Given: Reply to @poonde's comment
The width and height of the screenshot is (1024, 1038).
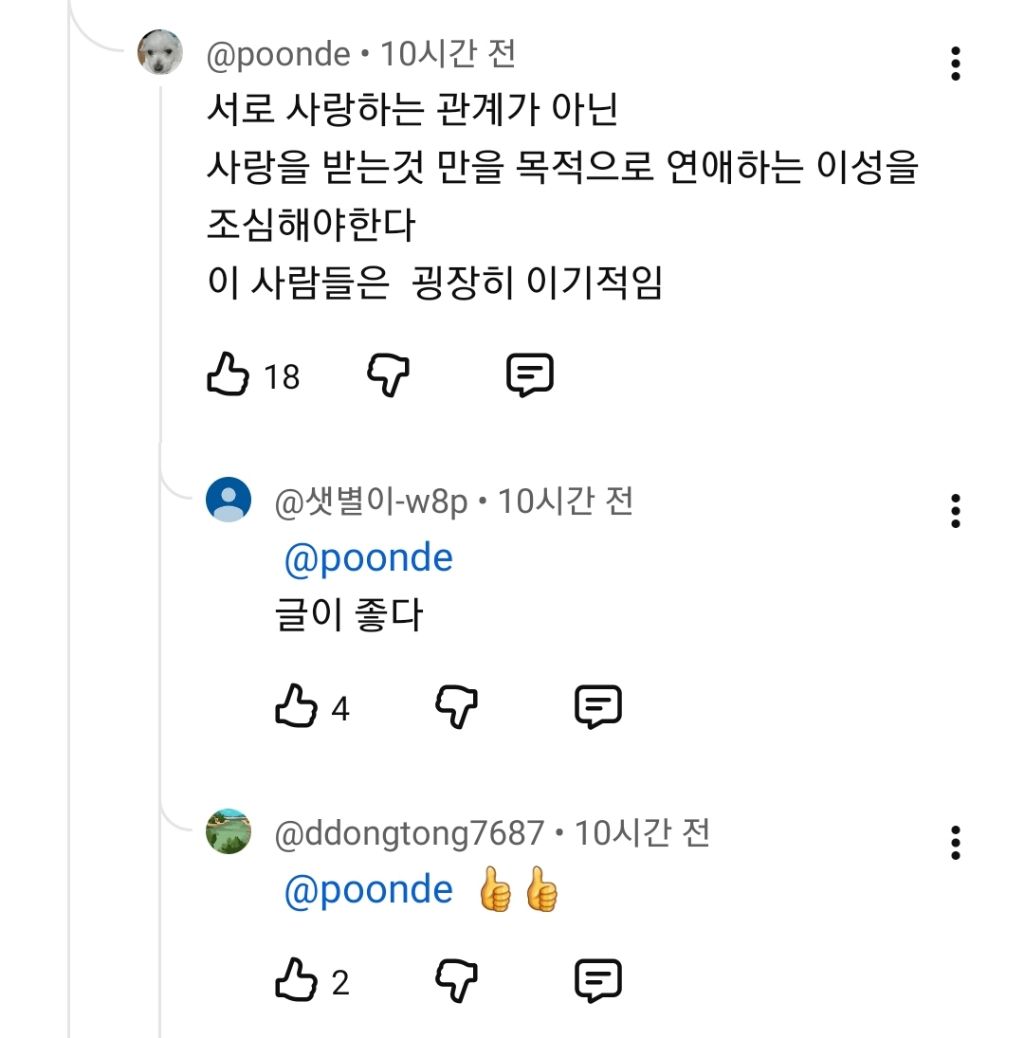Looking at the screenshot, I should click(x=530, y=375).
